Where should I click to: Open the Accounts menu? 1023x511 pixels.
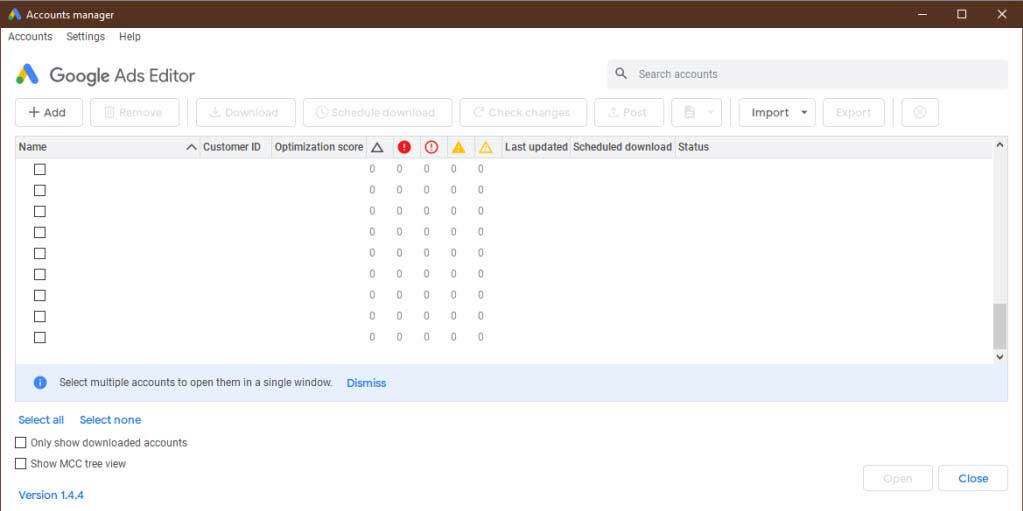pos(30,37)
